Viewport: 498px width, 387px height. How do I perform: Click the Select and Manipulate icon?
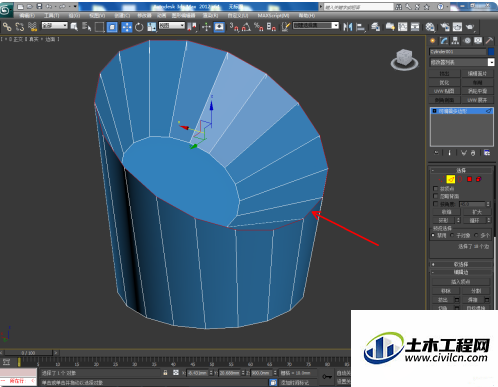point(206,27)
